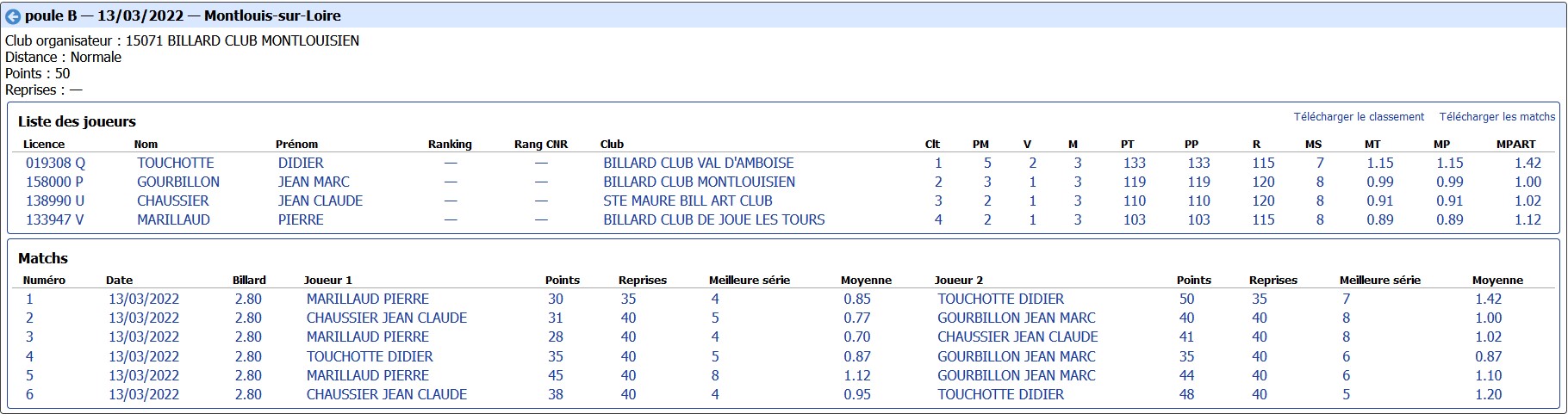1568x420 pixels.
Task: Click the date of match number 6
Action: click(144, 394)
